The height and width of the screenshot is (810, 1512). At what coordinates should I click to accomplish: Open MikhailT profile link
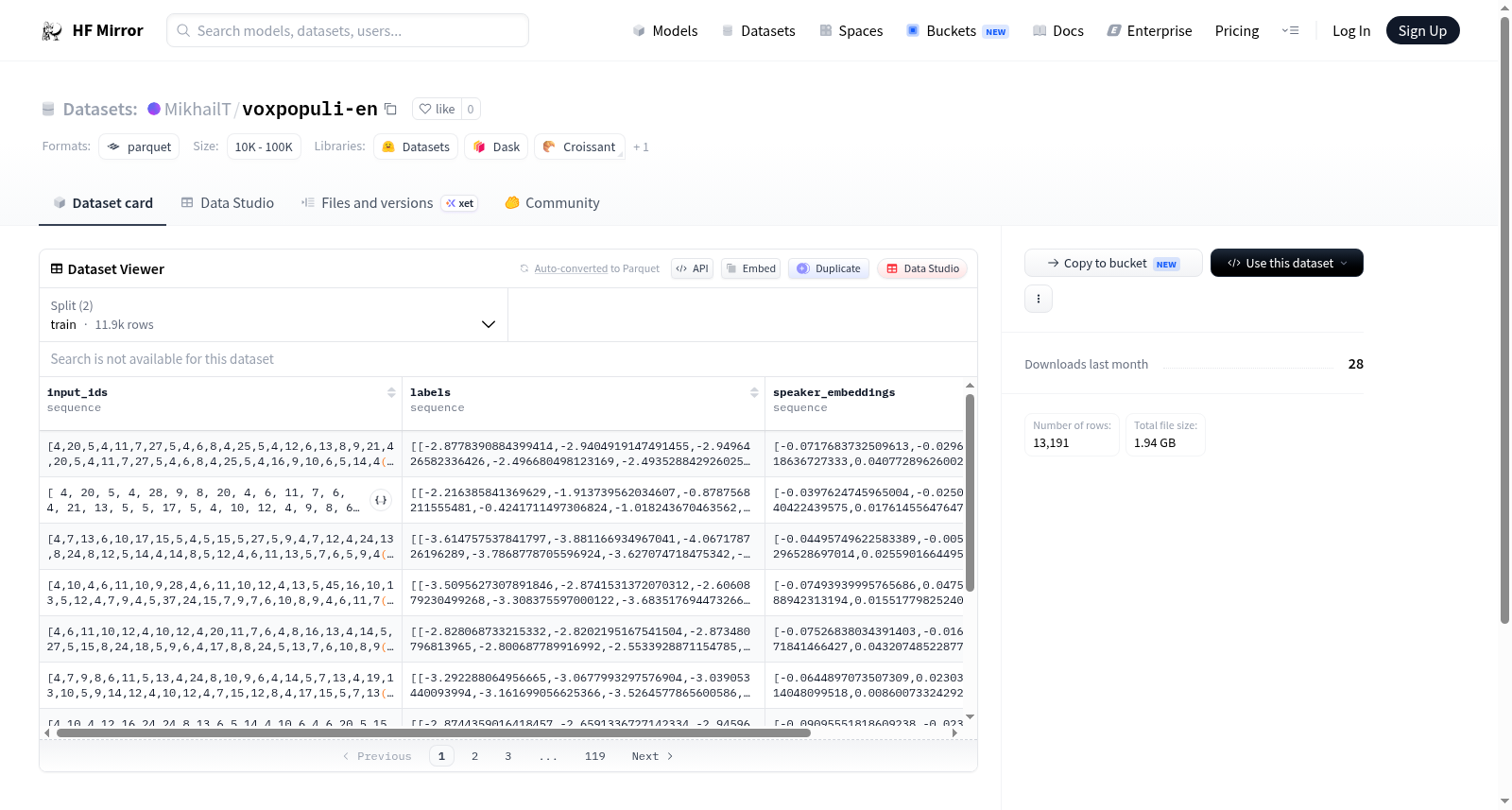coord(198,109)
